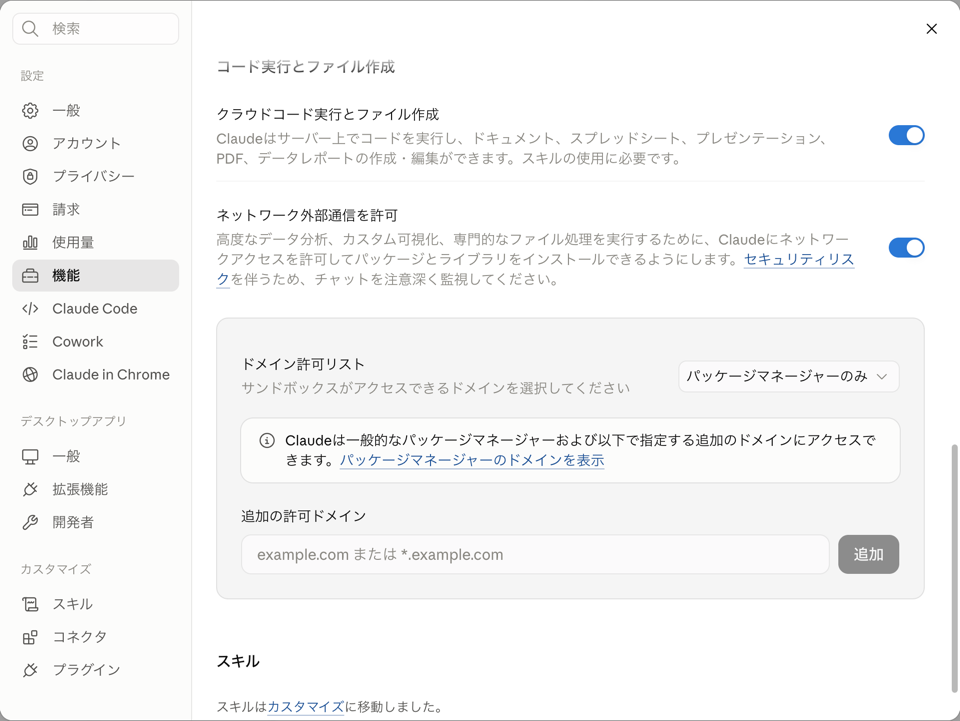Screen dimensions: 960x721
Task: Click the コネクタ blocks icon
Action: click(x=30, y=638)
